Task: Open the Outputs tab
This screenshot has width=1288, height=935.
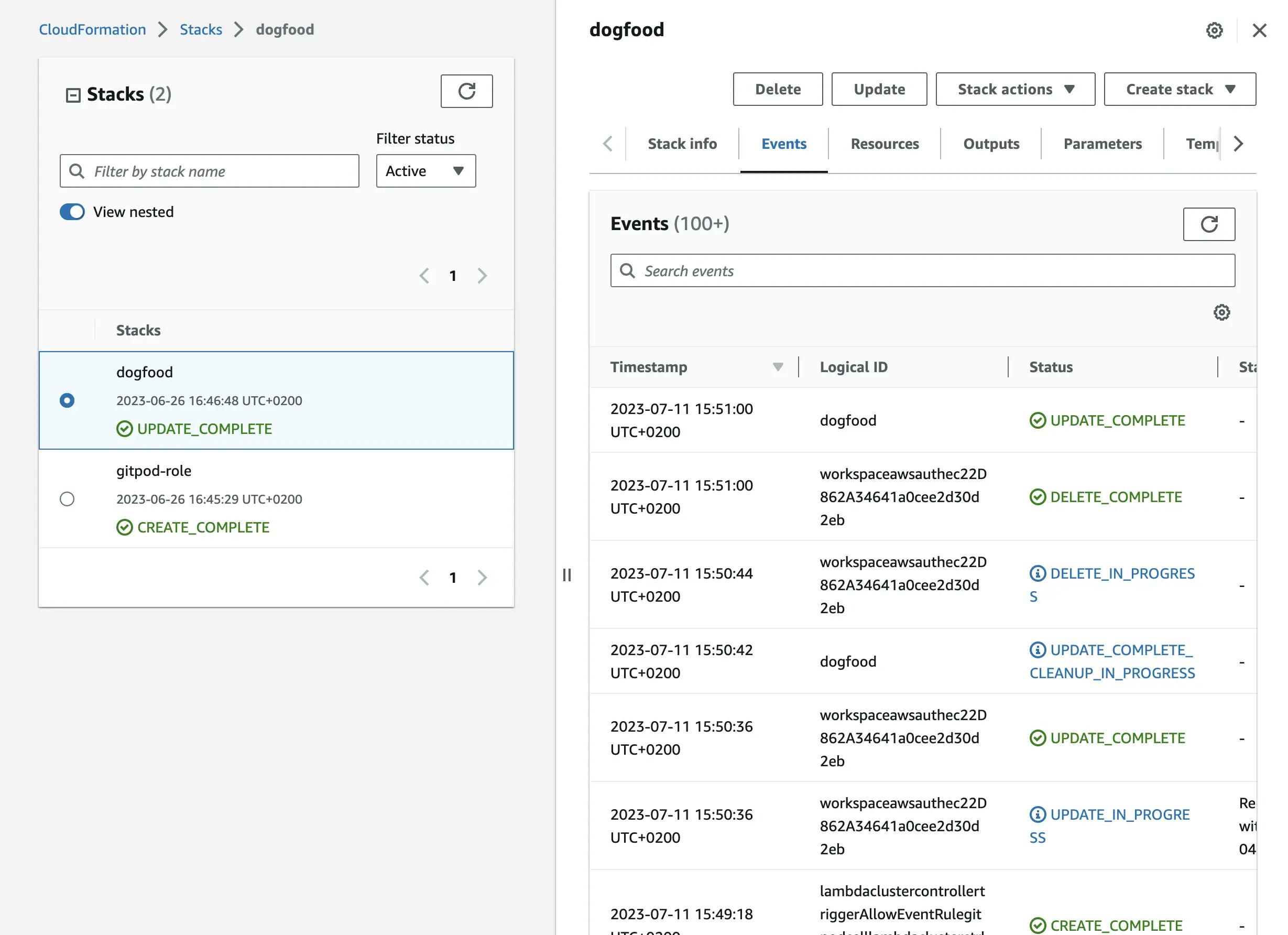Action: pyautogui.click(x=990, y=144)
